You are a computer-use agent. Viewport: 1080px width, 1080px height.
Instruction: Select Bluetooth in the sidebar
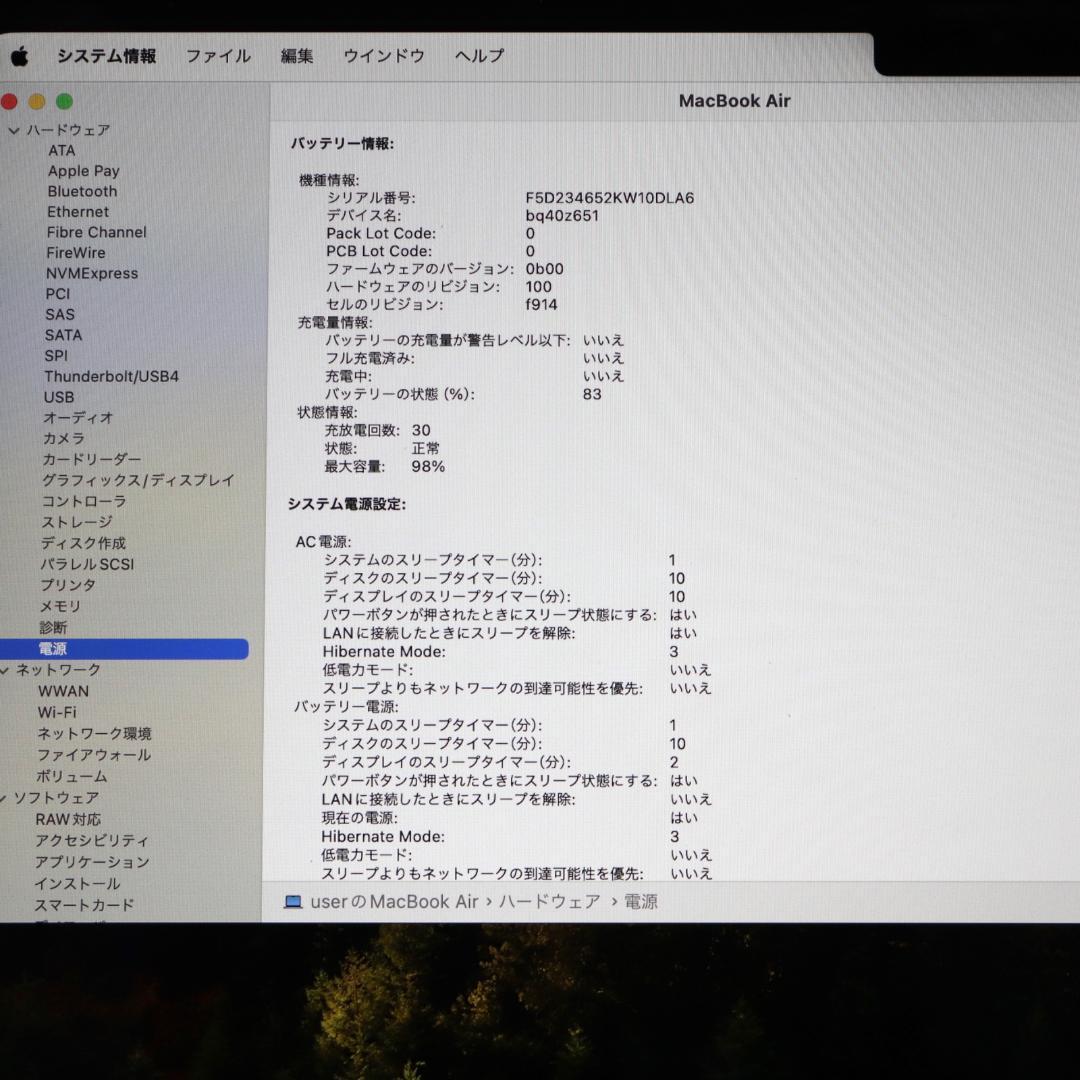point(81,191)
